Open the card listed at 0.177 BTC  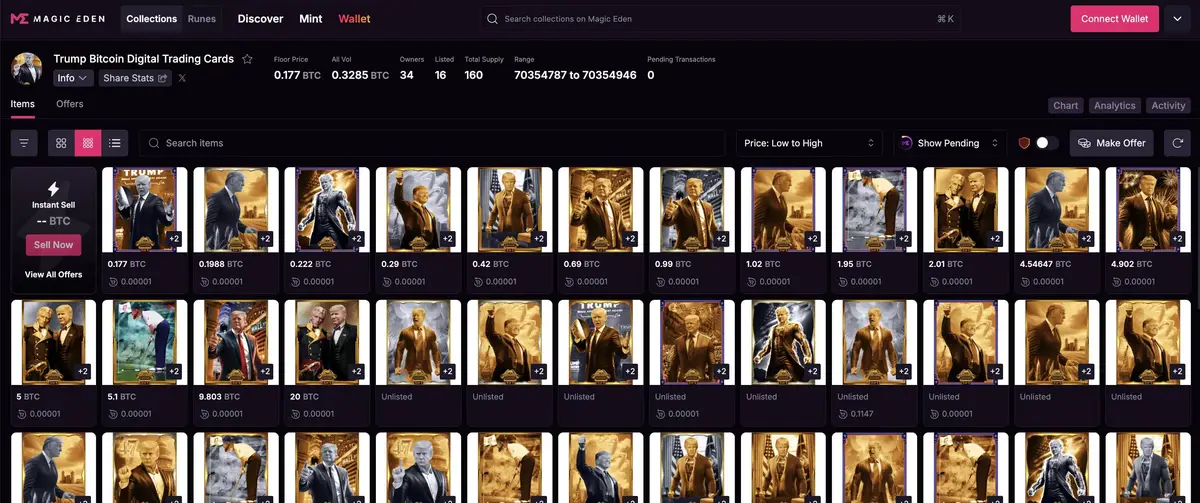point(145,209)
